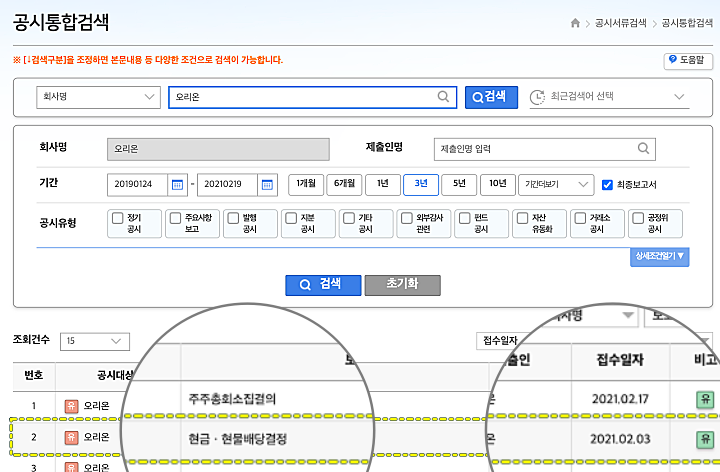Click magnifier icon in 제출인명 field
The width and height of the screenshot is (720, 472).
point(643,148)
